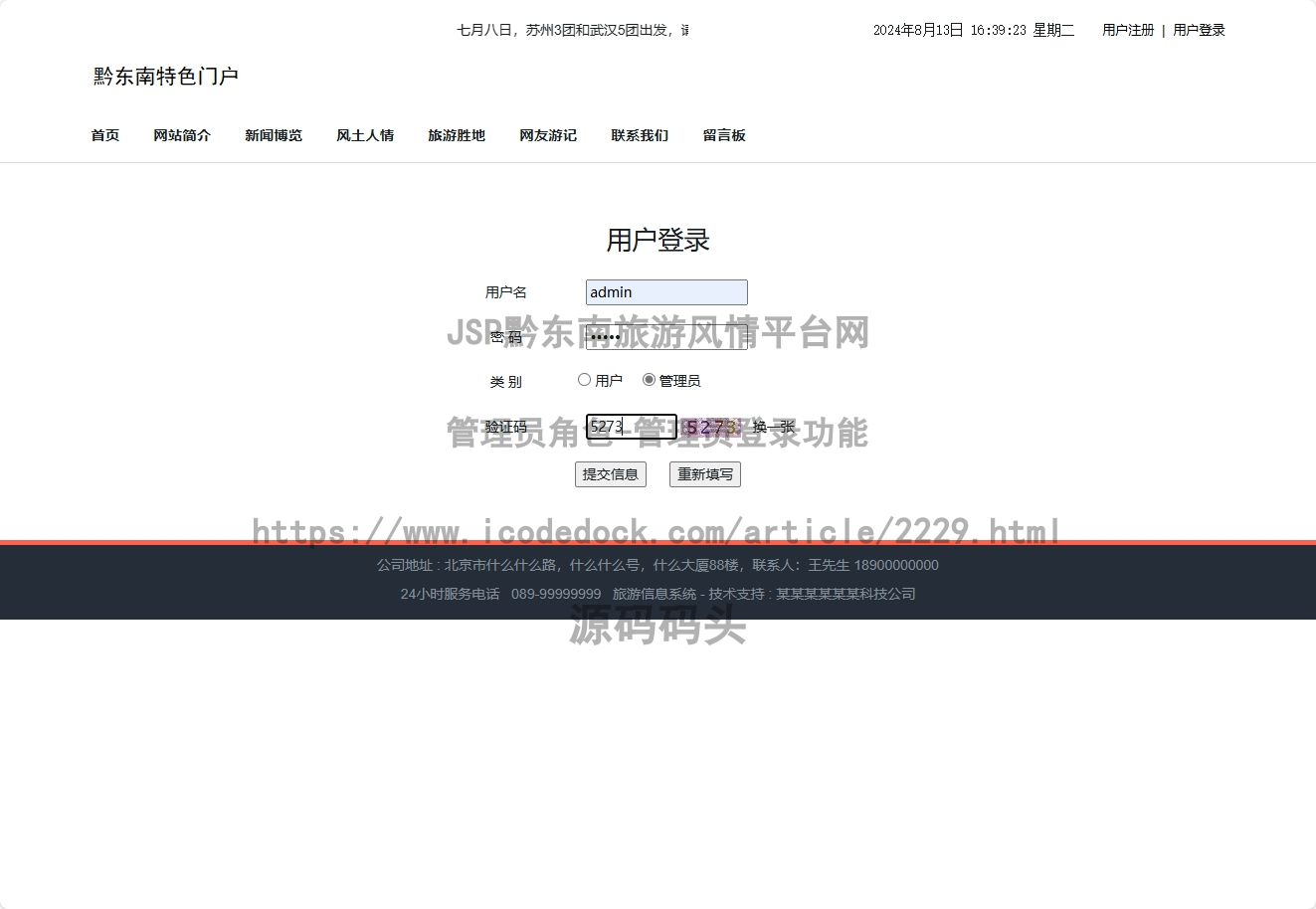This screenshot has width=1316, height=909.
Task: Select the 管理员 radio option
Action: pyautogui.click(x=649, y=380)
